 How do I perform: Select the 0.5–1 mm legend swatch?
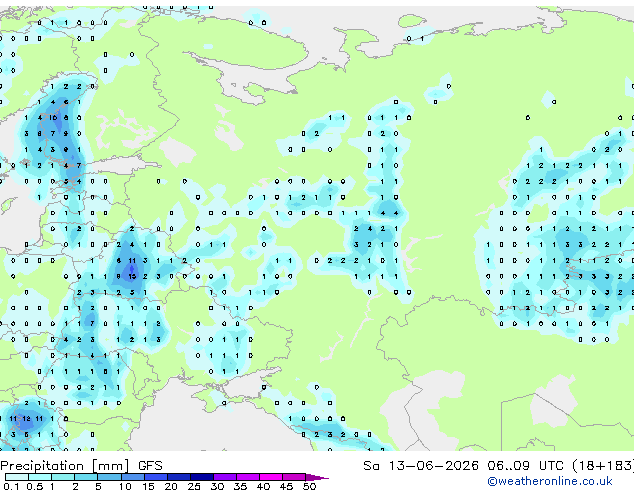[x=40, y=477]
